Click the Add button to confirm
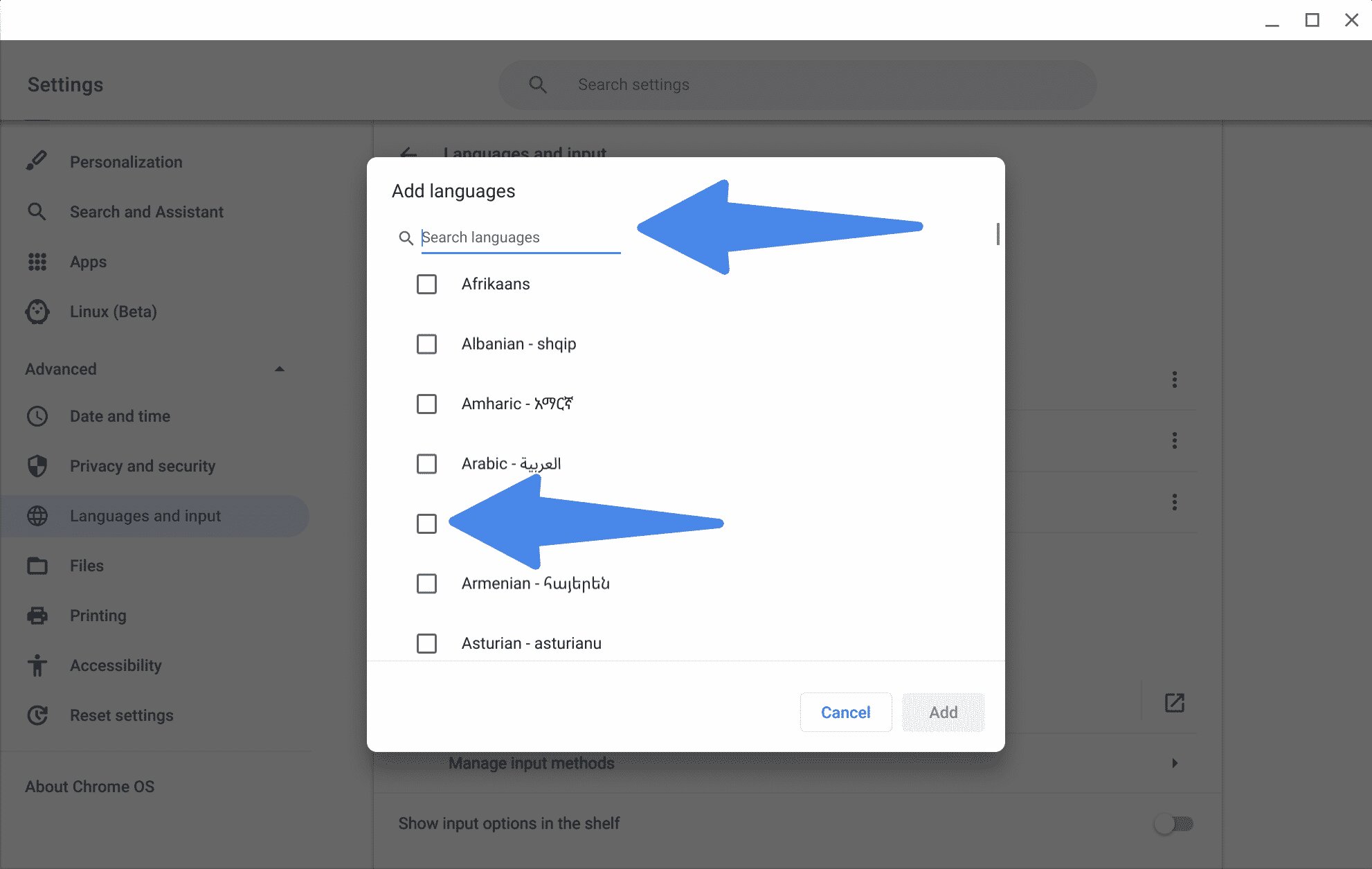Image resolution: width=1372 pixels, height=869 pixels. point(942,711)
